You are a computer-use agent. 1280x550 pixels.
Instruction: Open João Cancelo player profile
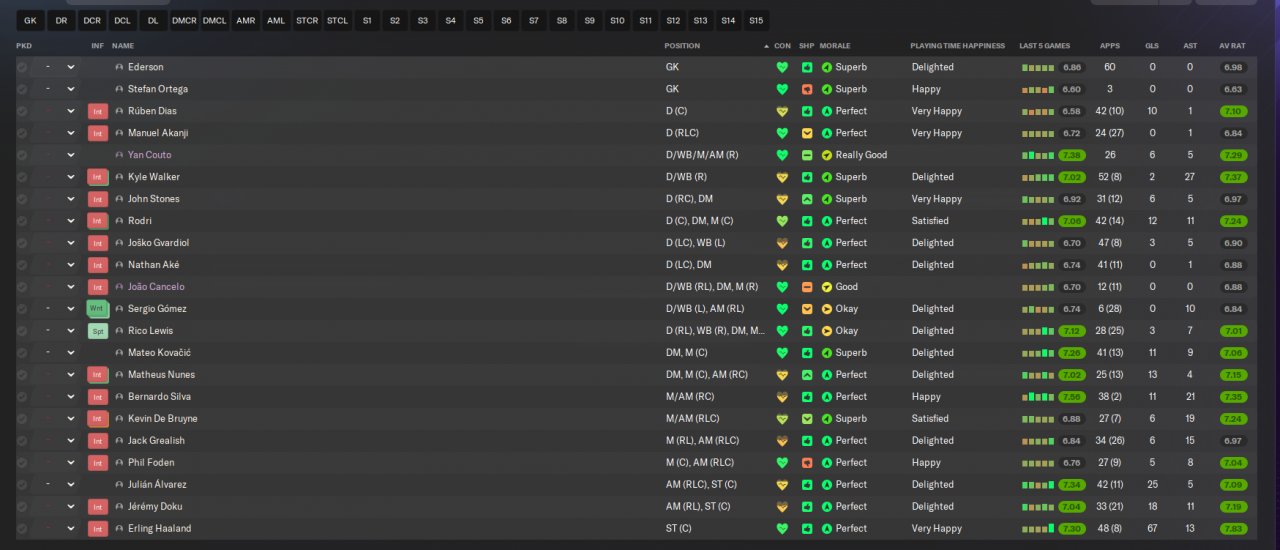[156, 287]
